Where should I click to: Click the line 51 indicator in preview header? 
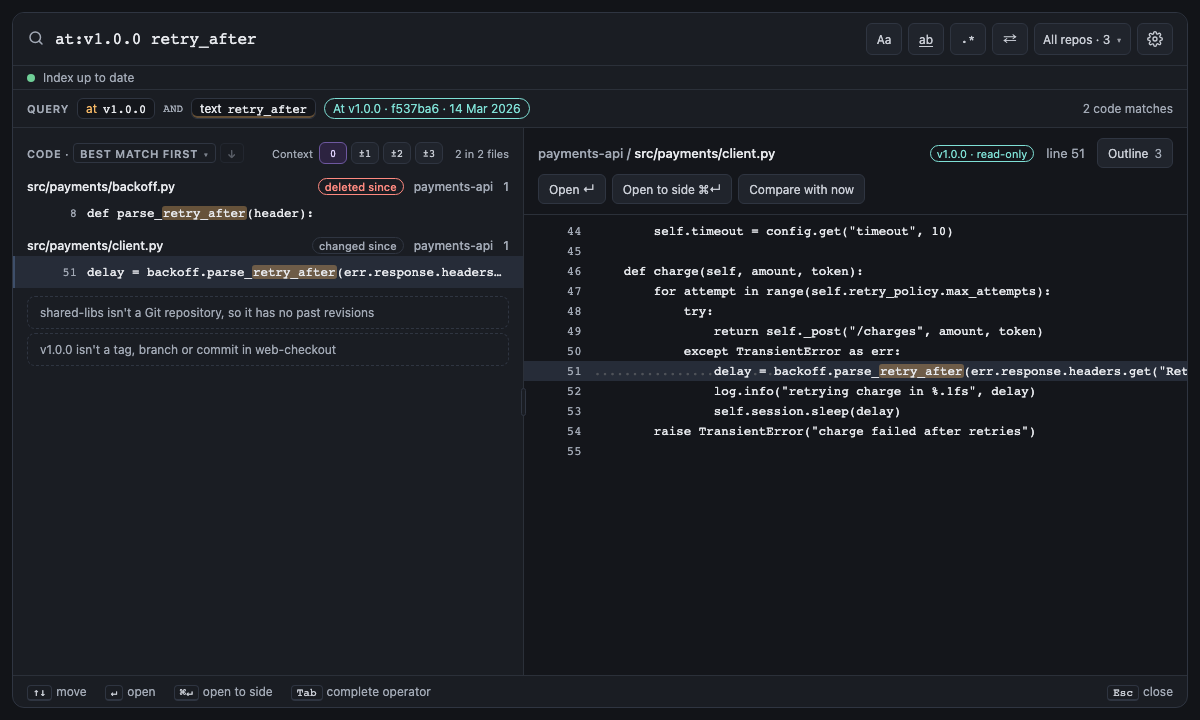coord(1065,154)
